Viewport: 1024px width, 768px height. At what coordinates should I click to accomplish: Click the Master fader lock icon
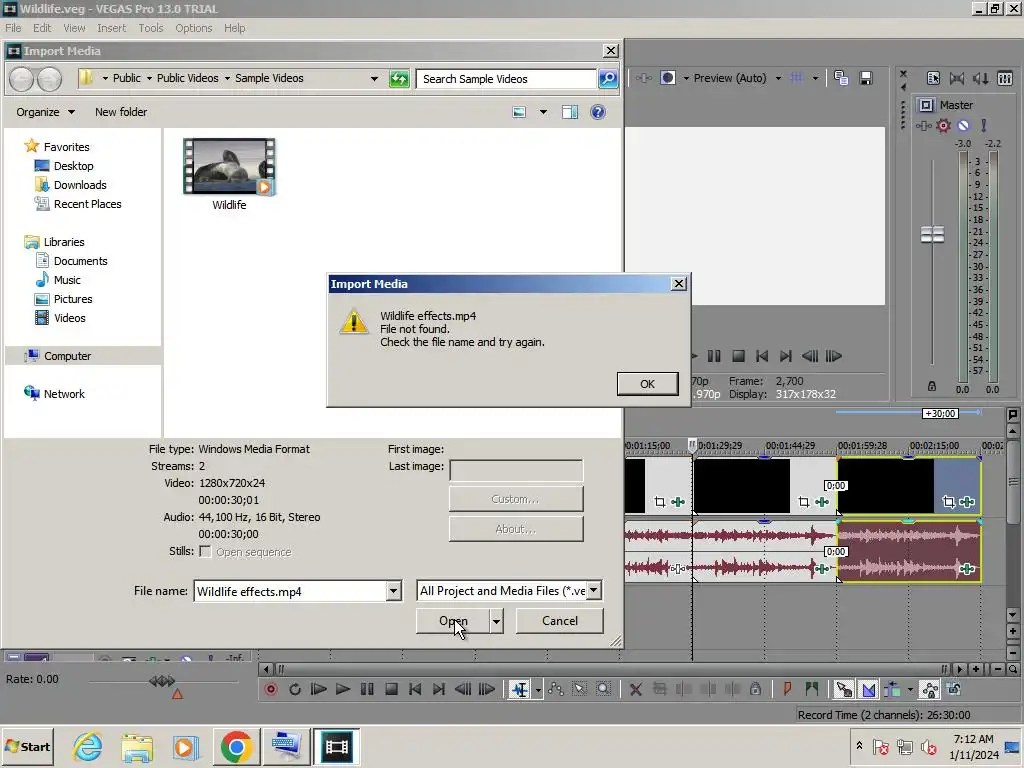pyautogui.click(x=932, y=387)
